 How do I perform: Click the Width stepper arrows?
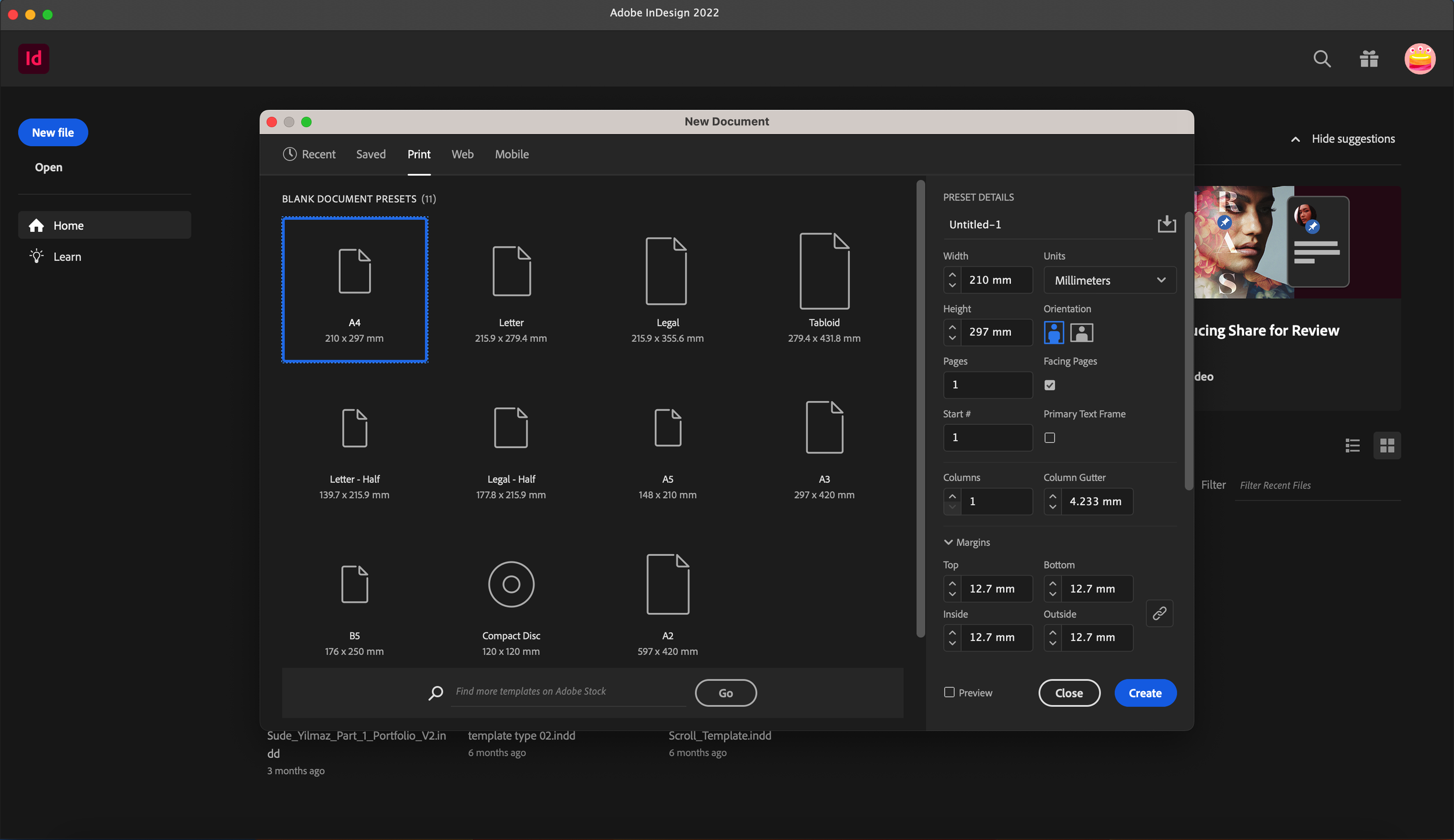pyautogui.click(x=952, y=280)
